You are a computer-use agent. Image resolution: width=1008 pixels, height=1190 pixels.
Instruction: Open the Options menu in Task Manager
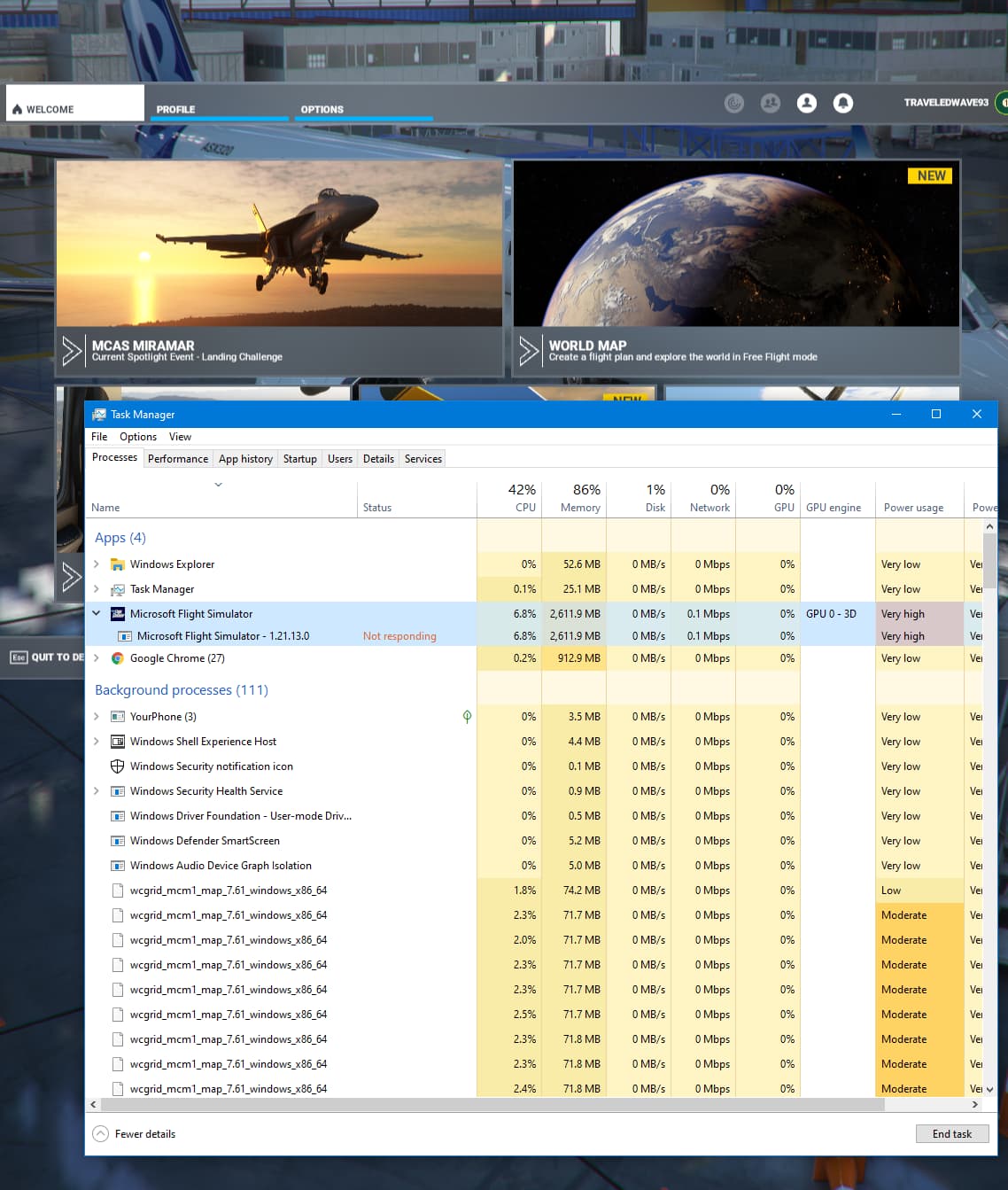138,437
